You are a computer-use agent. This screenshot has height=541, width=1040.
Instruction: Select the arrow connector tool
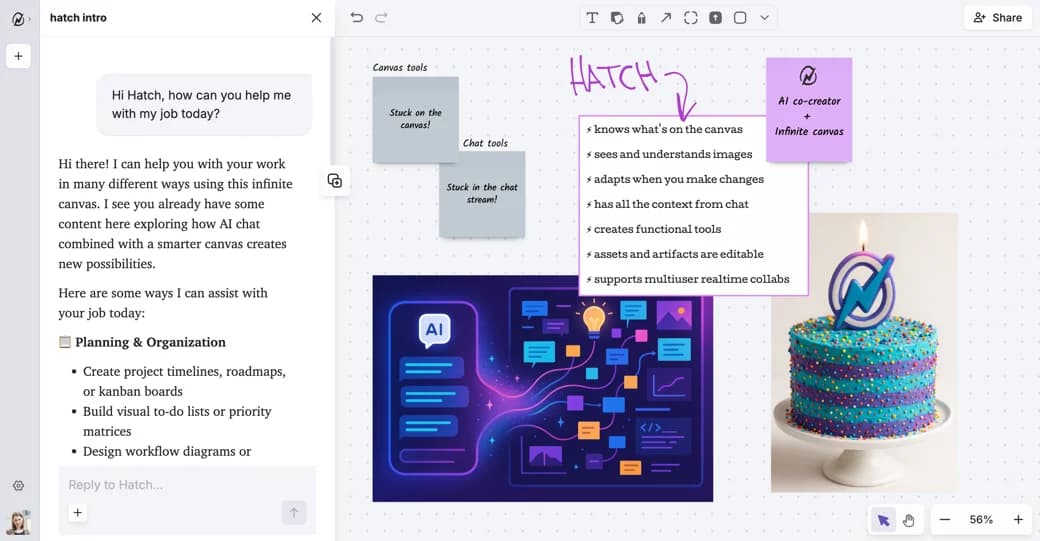pos(666,18)
